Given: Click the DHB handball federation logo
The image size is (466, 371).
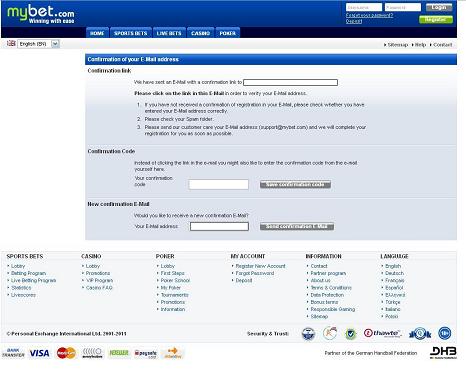Looking at the screenshot, I should coord(443,352).
